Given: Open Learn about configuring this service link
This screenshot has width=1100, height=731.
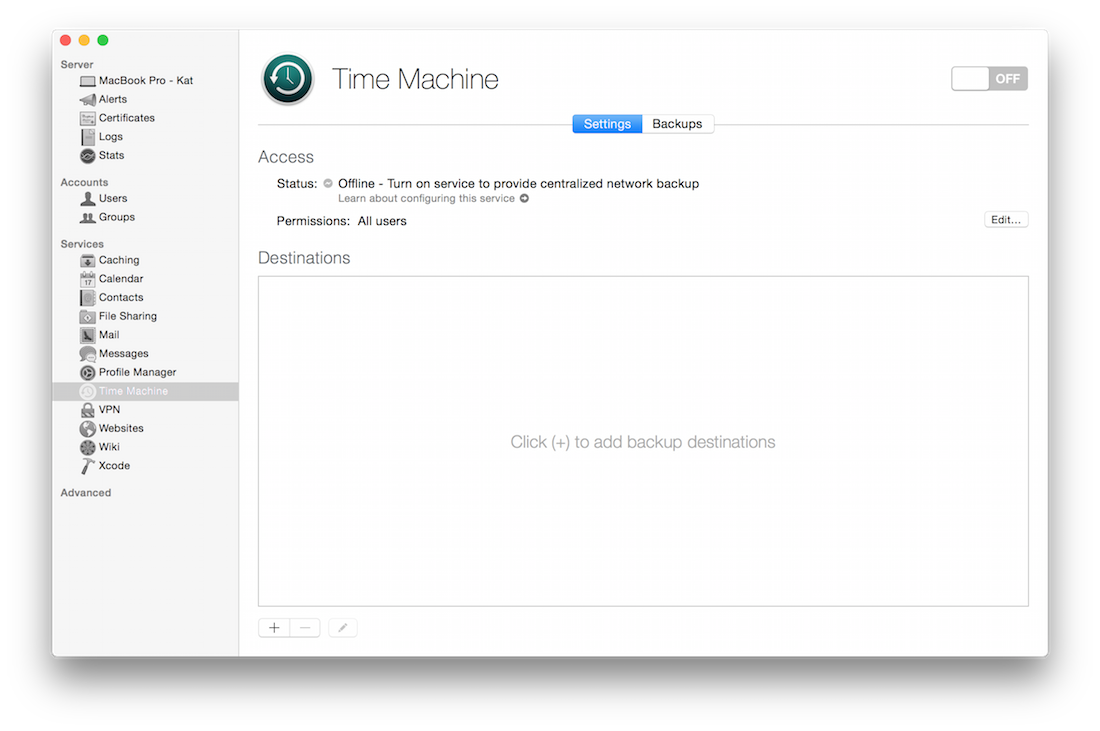Looking at the screenshot, I should [x=427, y=199].
